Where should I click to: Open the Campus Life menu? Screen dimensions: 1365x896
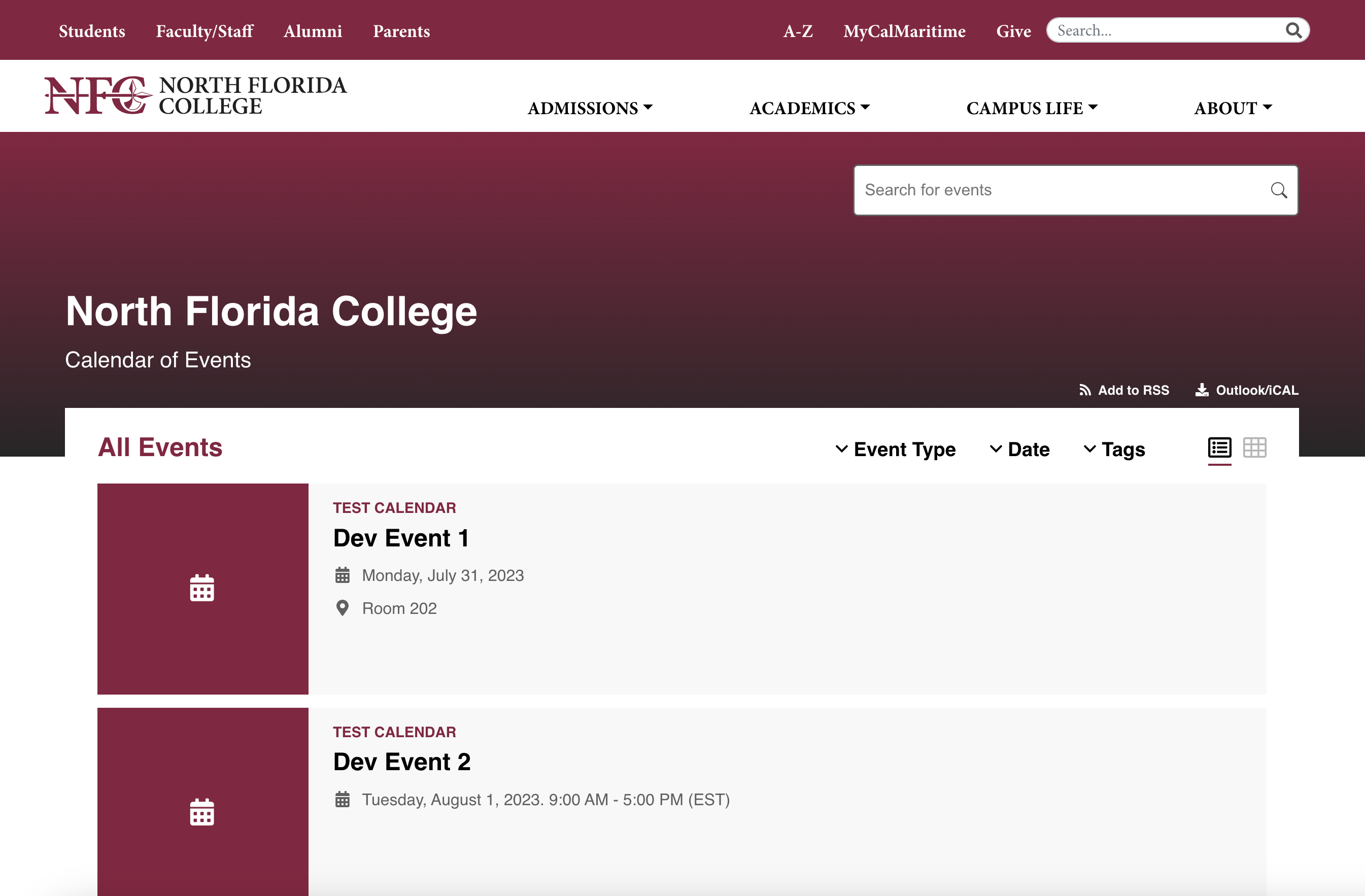pyautogui.click(x=1031, y=108)
